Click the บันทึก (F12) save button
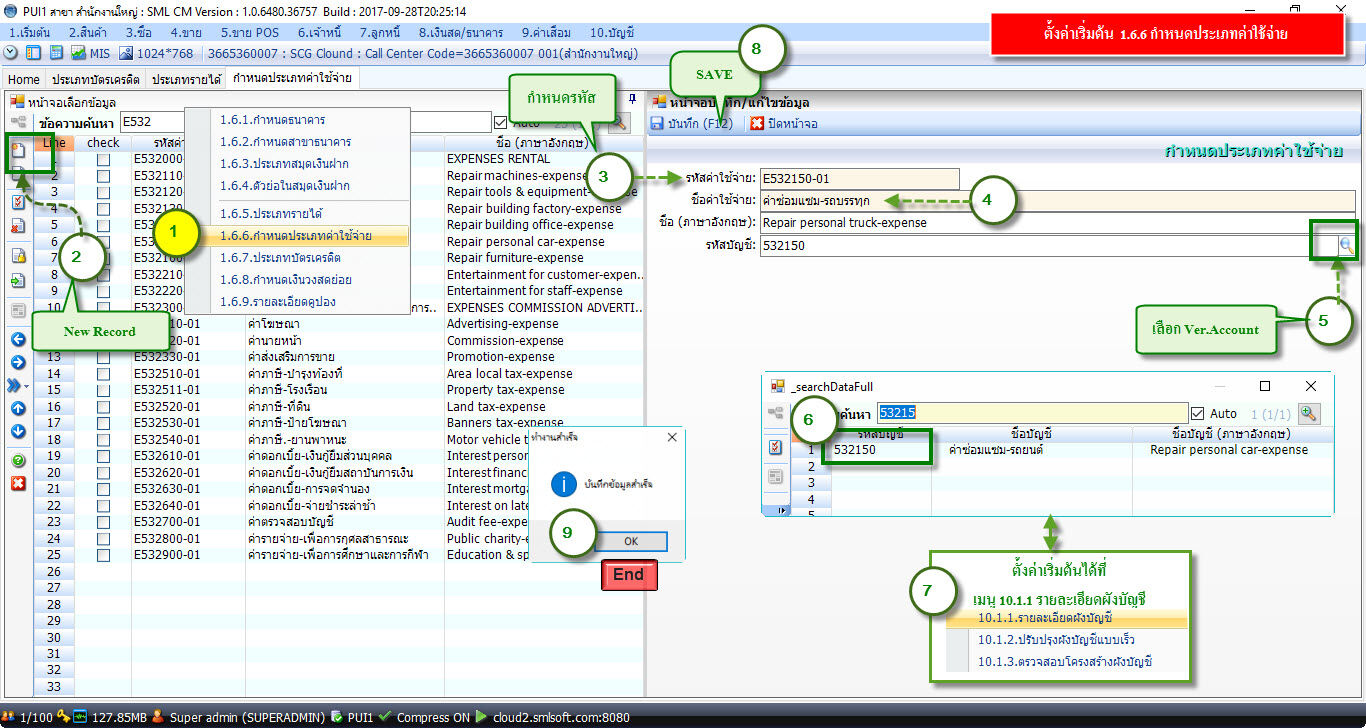Image resolution: width=1366 pixels, height=728 pixels. 692,123
